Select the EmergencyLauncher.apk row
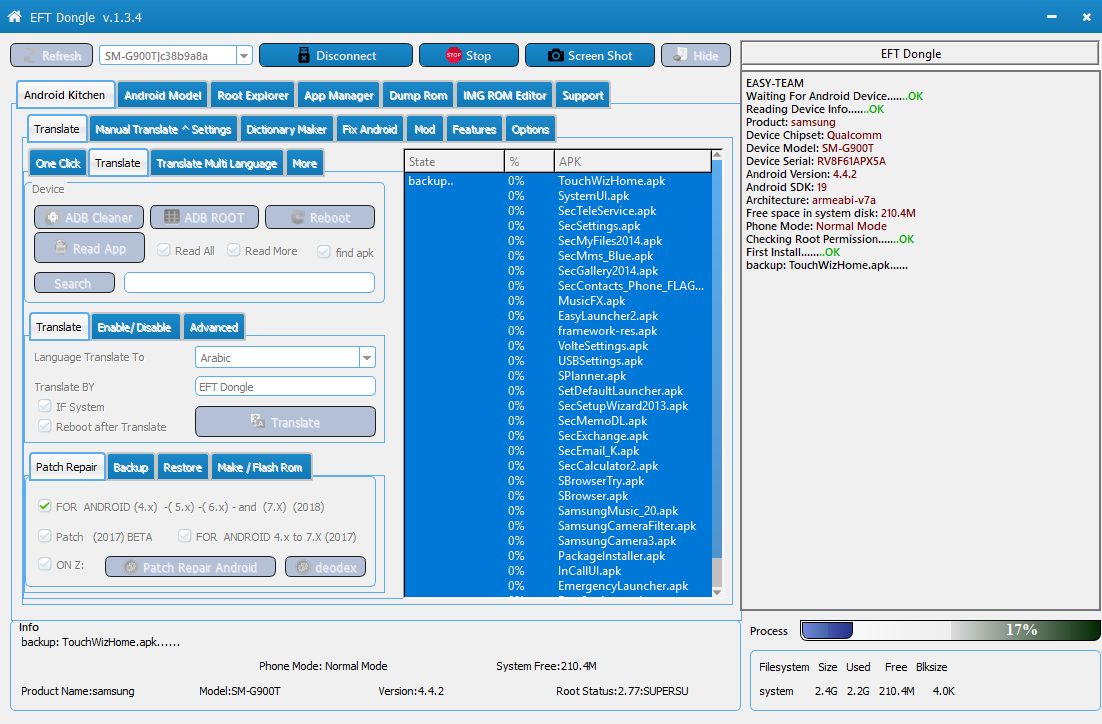Image resolution: width=1102 pixels, height=724 pixels. click(x=558, y=586)
